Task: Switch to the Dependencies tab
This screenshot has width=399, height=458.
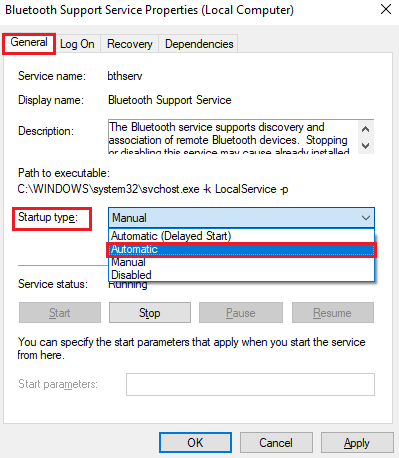Action: 199,44
